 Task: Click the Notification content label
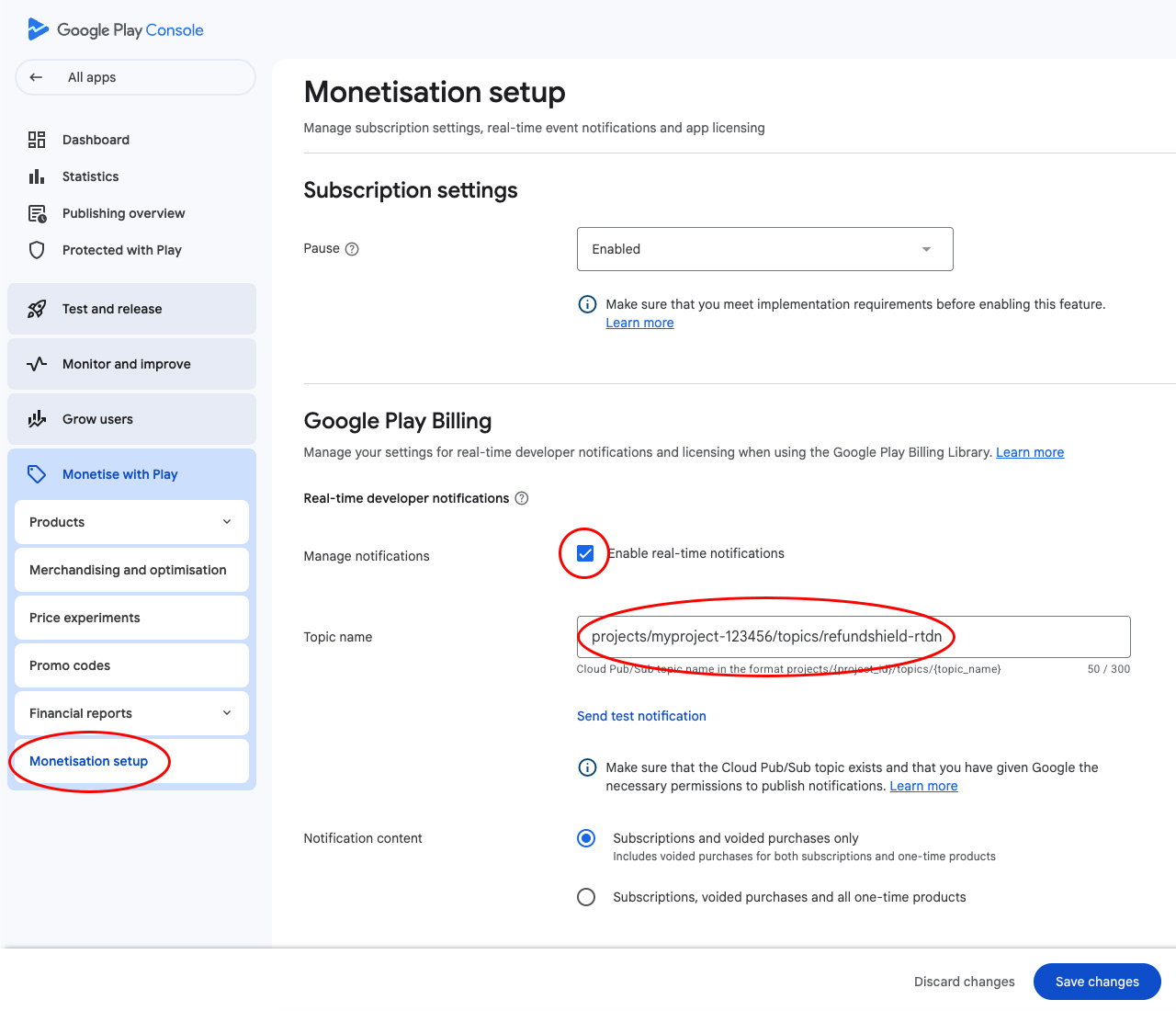pos(363,838)
